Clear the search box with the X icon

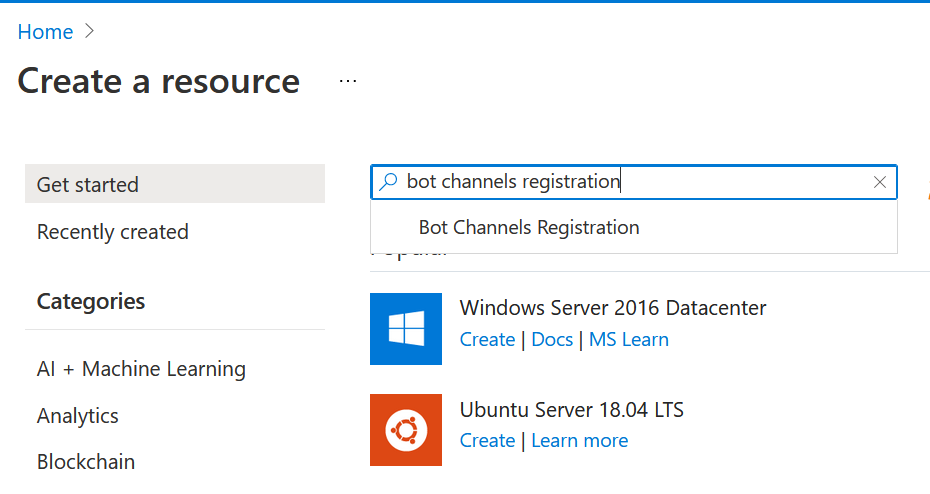(879, 182)
